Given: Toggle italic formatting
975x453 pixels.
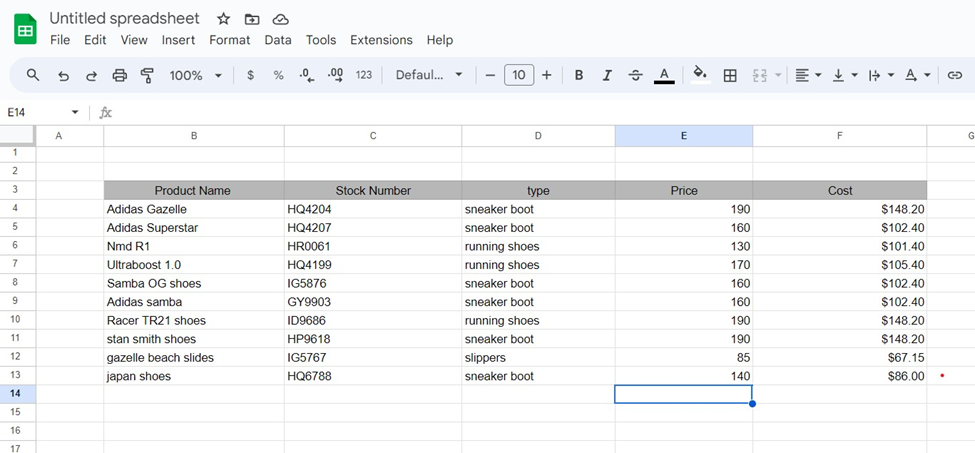Looking at the screenshot, I should [607, 75].
